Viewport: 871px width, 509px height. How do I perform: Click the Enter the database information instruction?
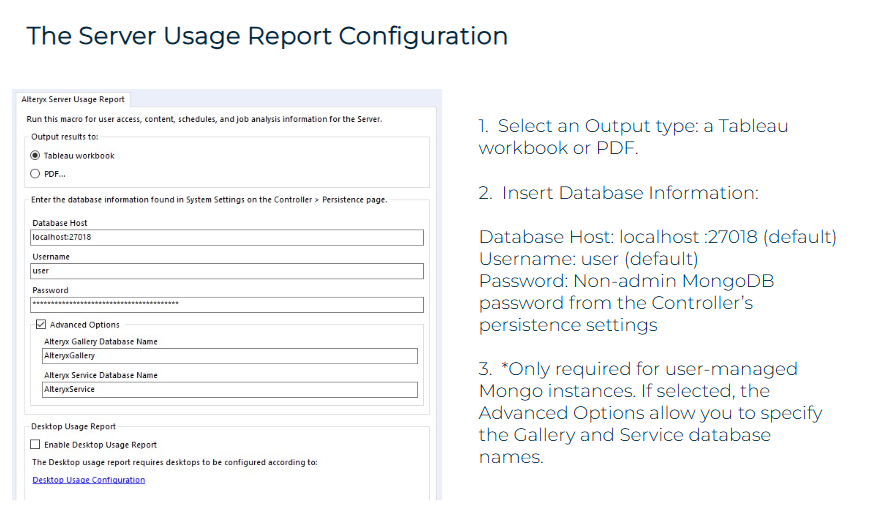click(x=209, y=199)
